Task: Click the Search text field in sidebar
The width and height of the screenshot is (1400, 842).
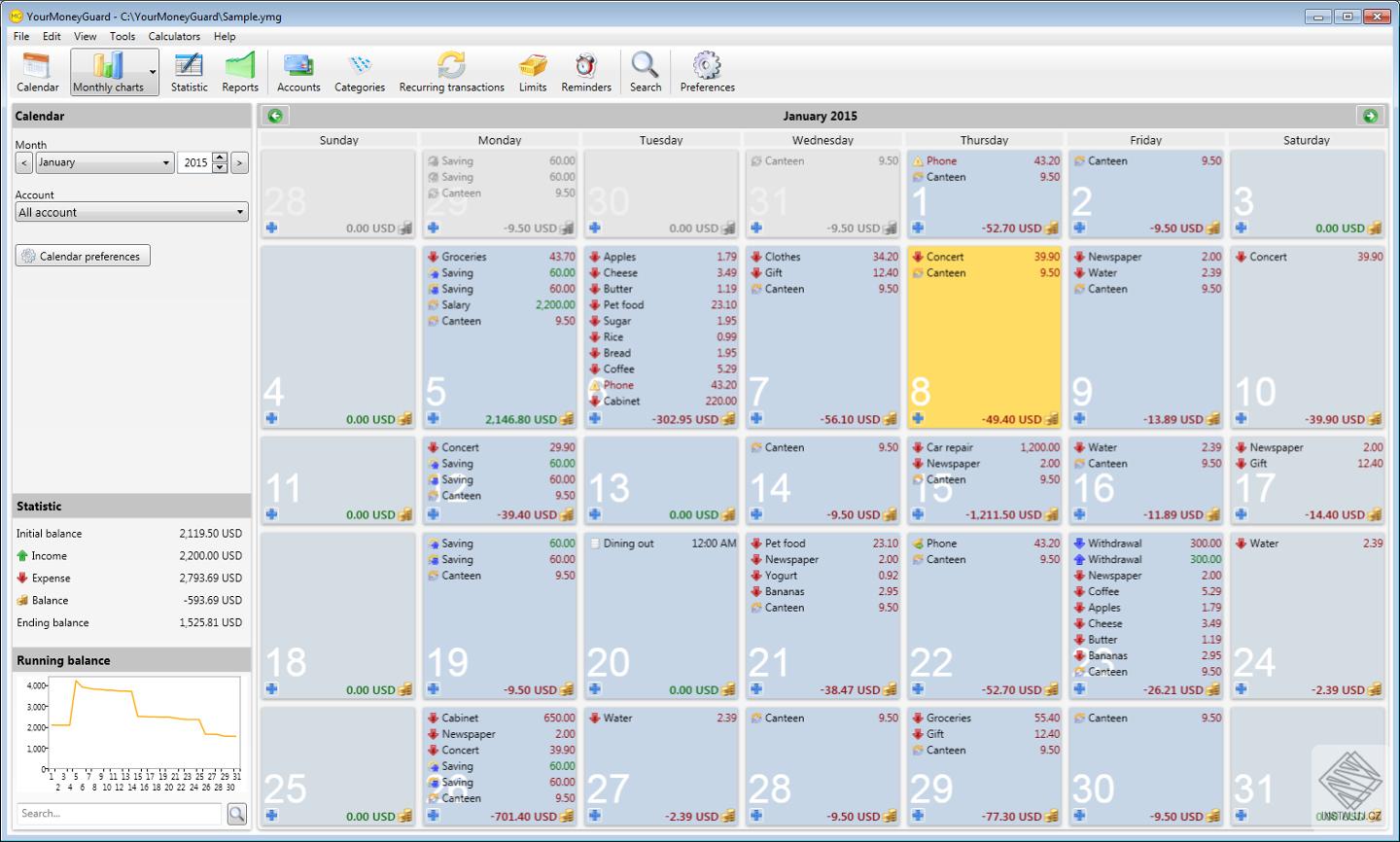Action: pyautogui.click(x=120, y=814)
